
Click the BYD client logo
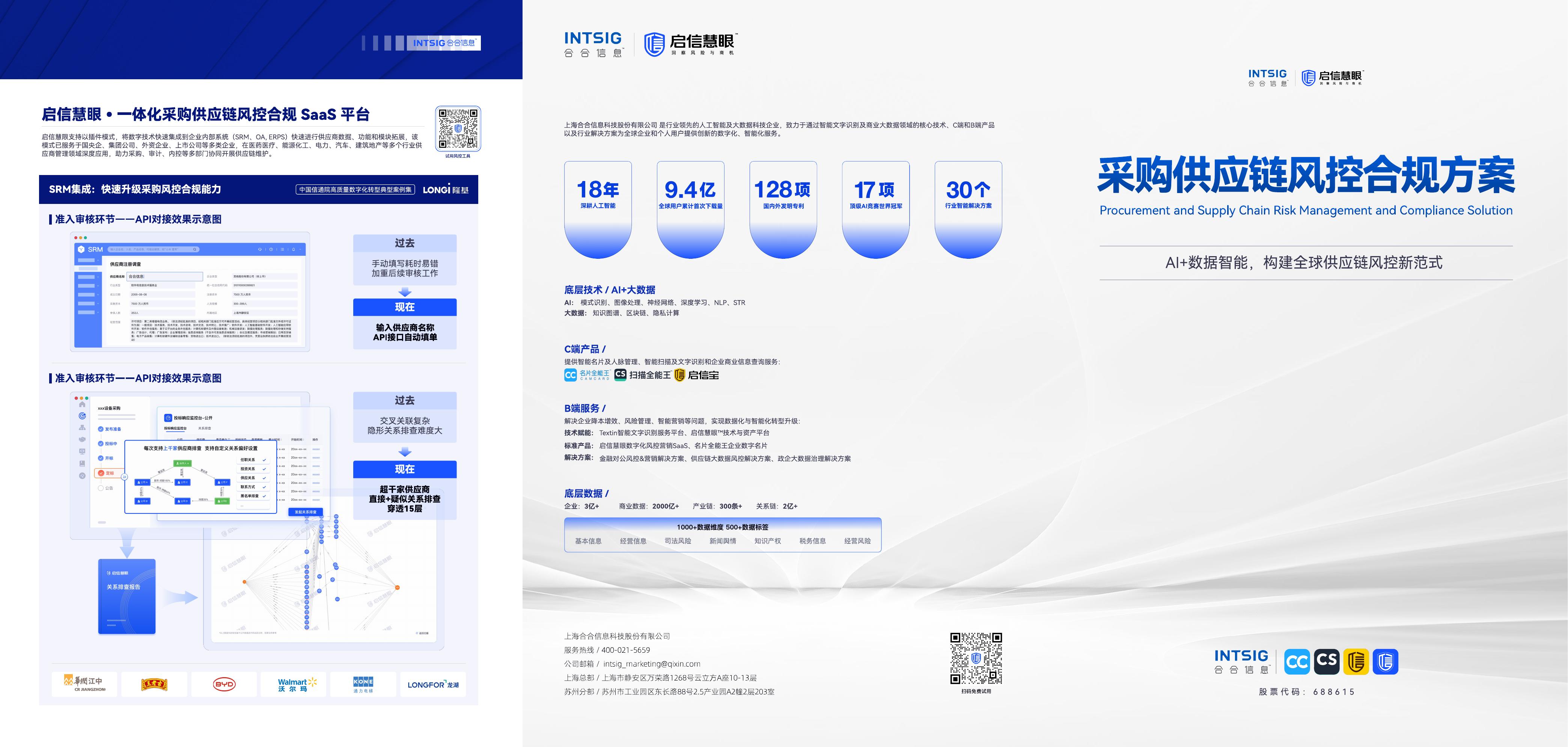click(x=224, y=684)
